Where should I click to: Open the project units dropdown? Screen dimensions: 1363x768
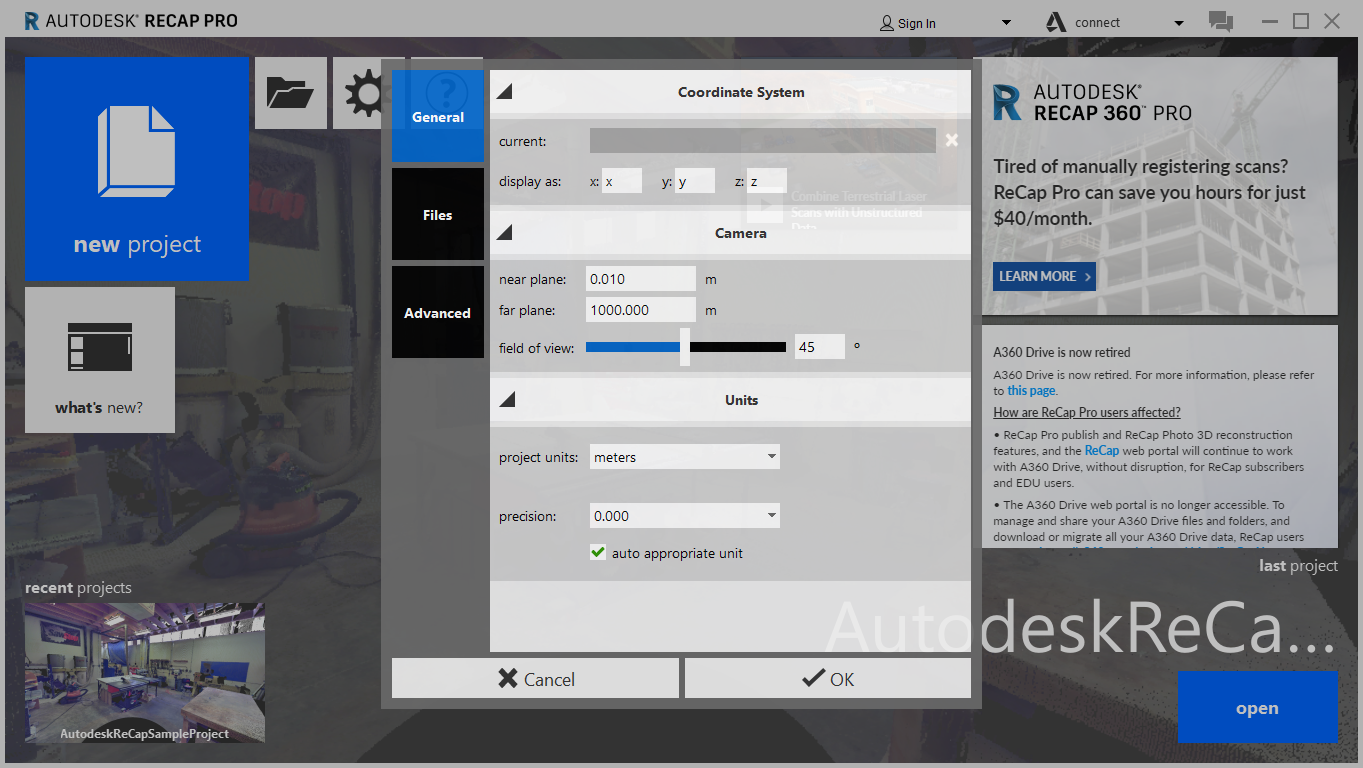[684, 457]
